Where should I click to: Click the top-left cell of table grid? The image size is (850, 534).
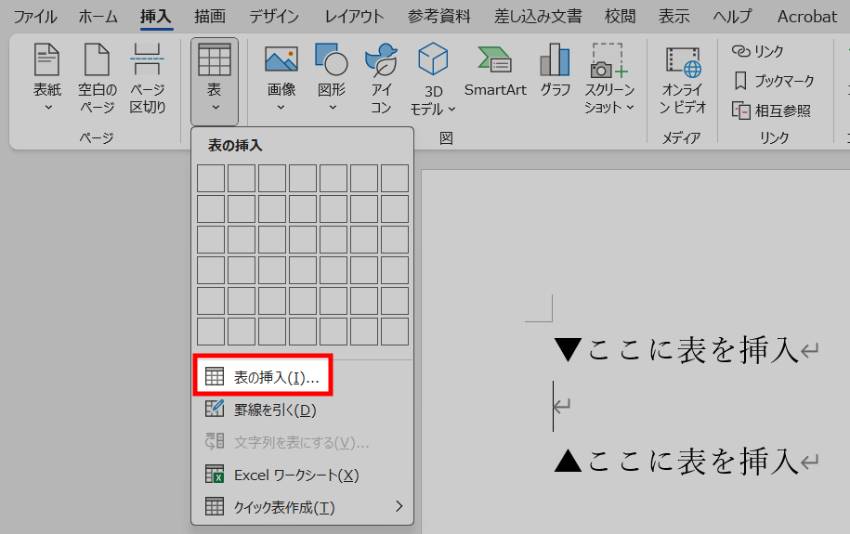[211, 178]
